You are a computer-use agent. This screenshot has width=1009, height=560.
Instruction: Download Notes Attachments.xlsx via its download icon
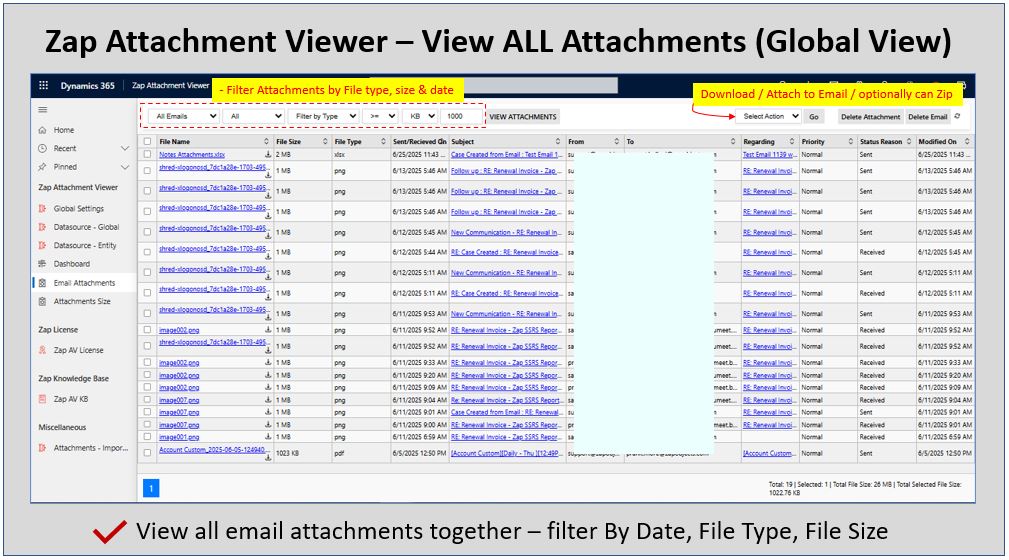(x=268, y=154)
